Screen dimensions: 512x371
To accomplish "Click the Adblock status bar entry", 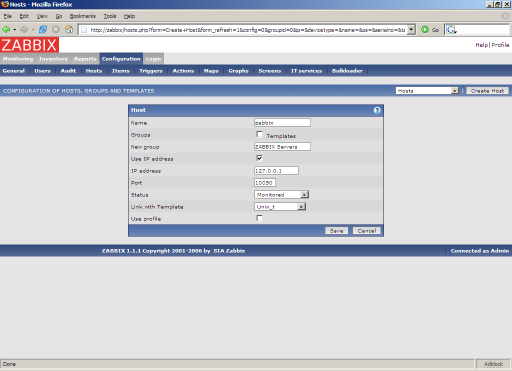I will [493, 364].
